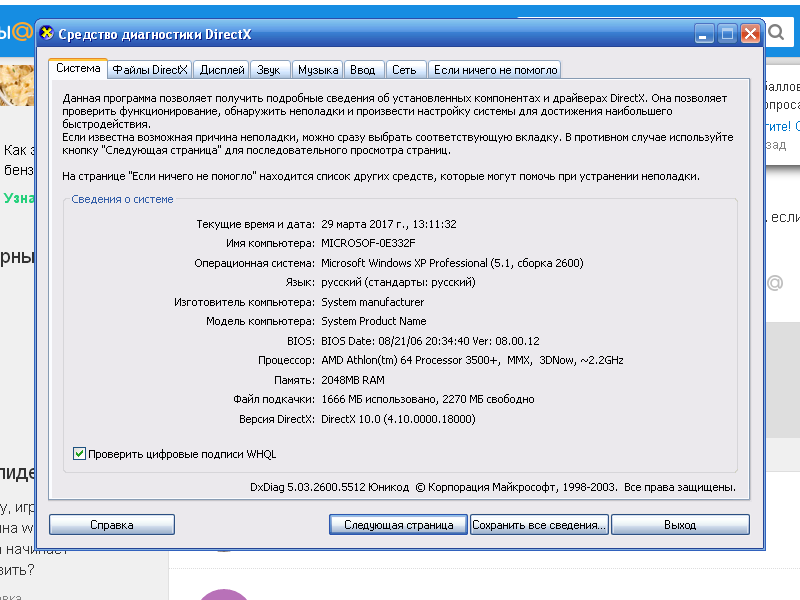Click the Следующая страница button
800x600 pixels.
pos(398,524)
